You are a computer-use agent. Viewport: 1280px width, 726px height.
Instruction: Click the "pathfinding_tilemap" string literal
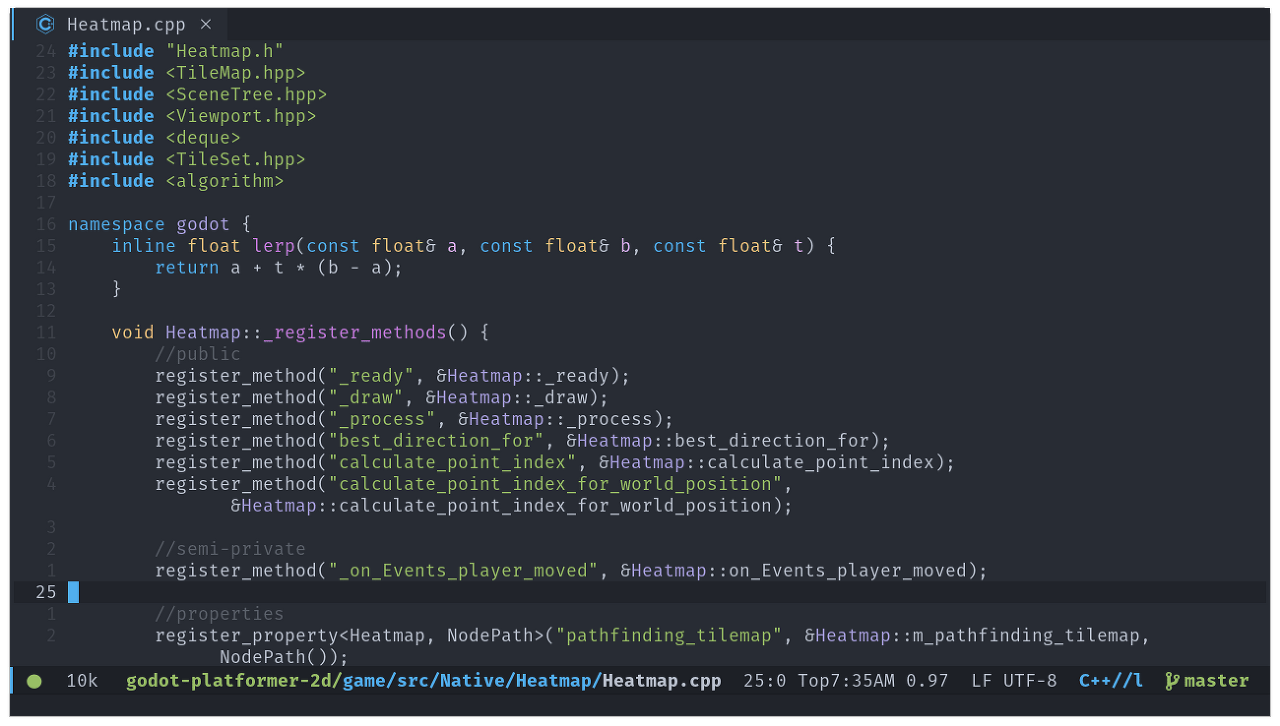pos(668,636)
